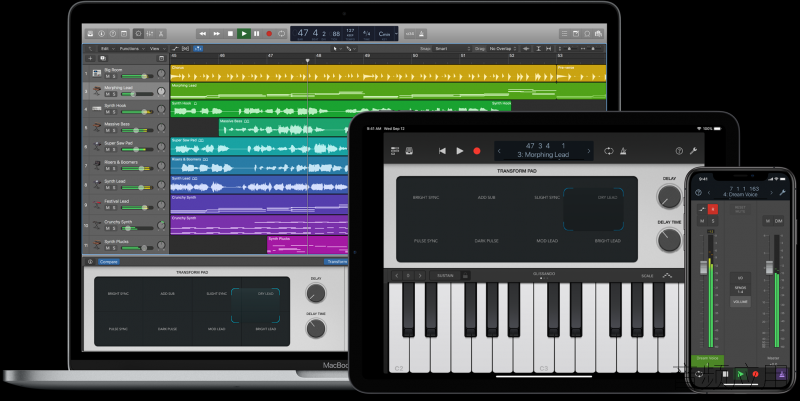Image resolution: width=800 pixels, height=401 pixels.
Task: Open the Mixer on the MacBook toolbar
Action: pos(149,34)
